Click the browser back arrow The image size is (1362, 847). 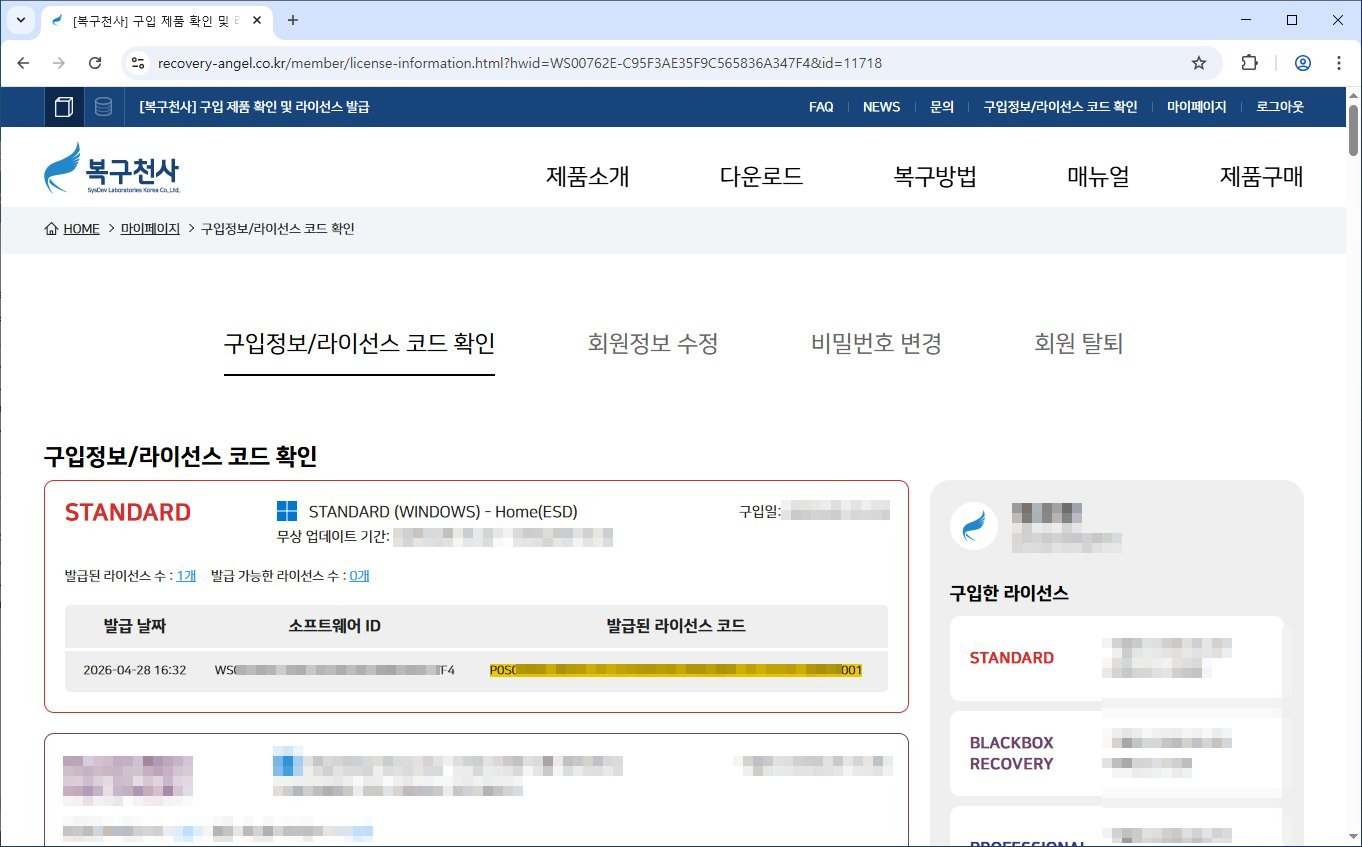point(23,63)
